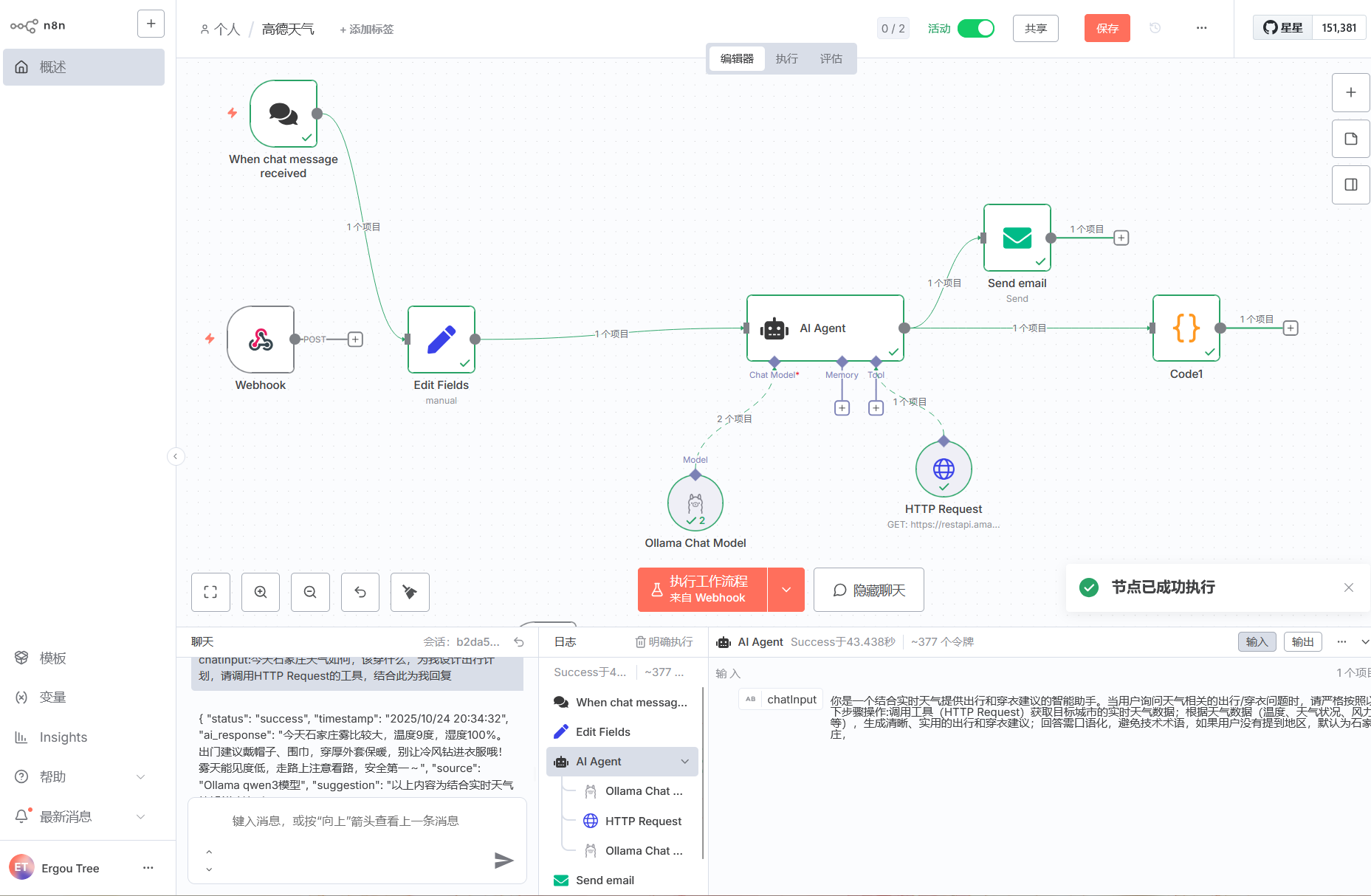Click the 保存 save button
This screenshot has width=1371, height=896.
pos(1107,28)
